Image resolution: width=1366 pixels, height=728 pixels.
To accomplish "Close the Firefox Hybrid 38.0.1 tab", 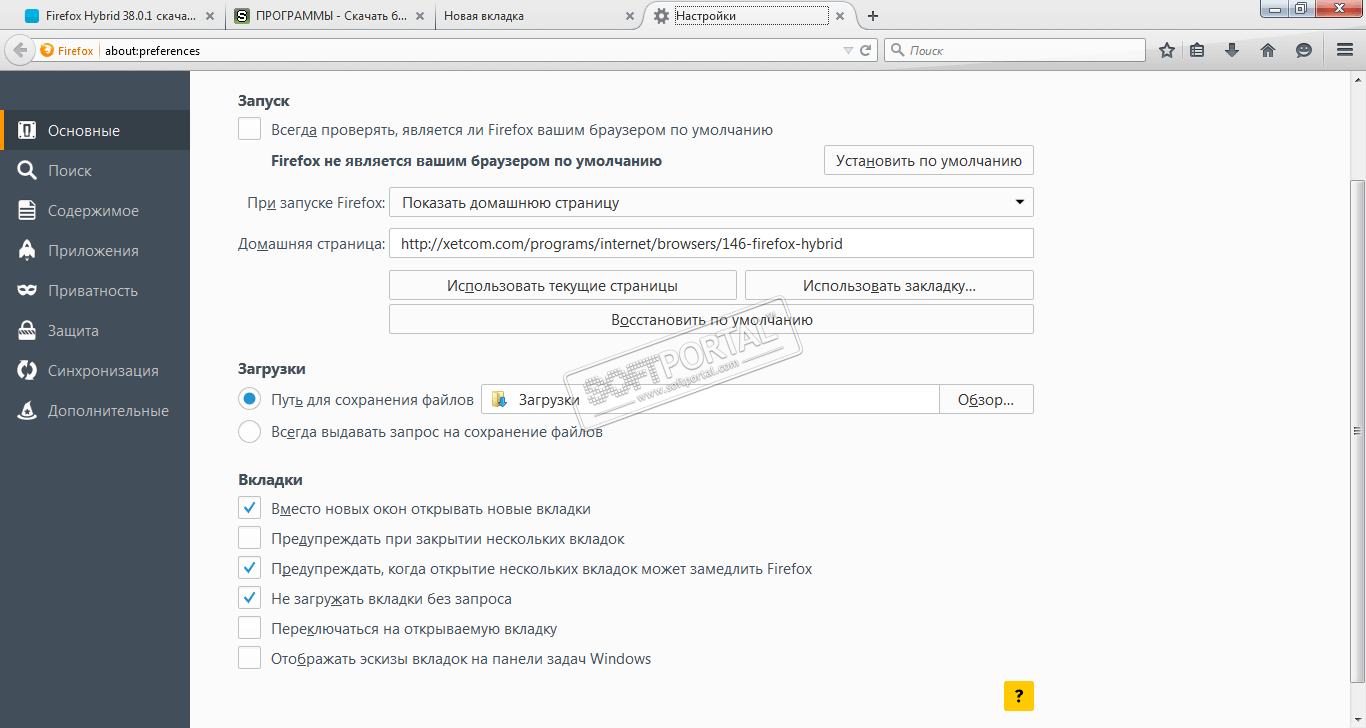I will [212, 16].
